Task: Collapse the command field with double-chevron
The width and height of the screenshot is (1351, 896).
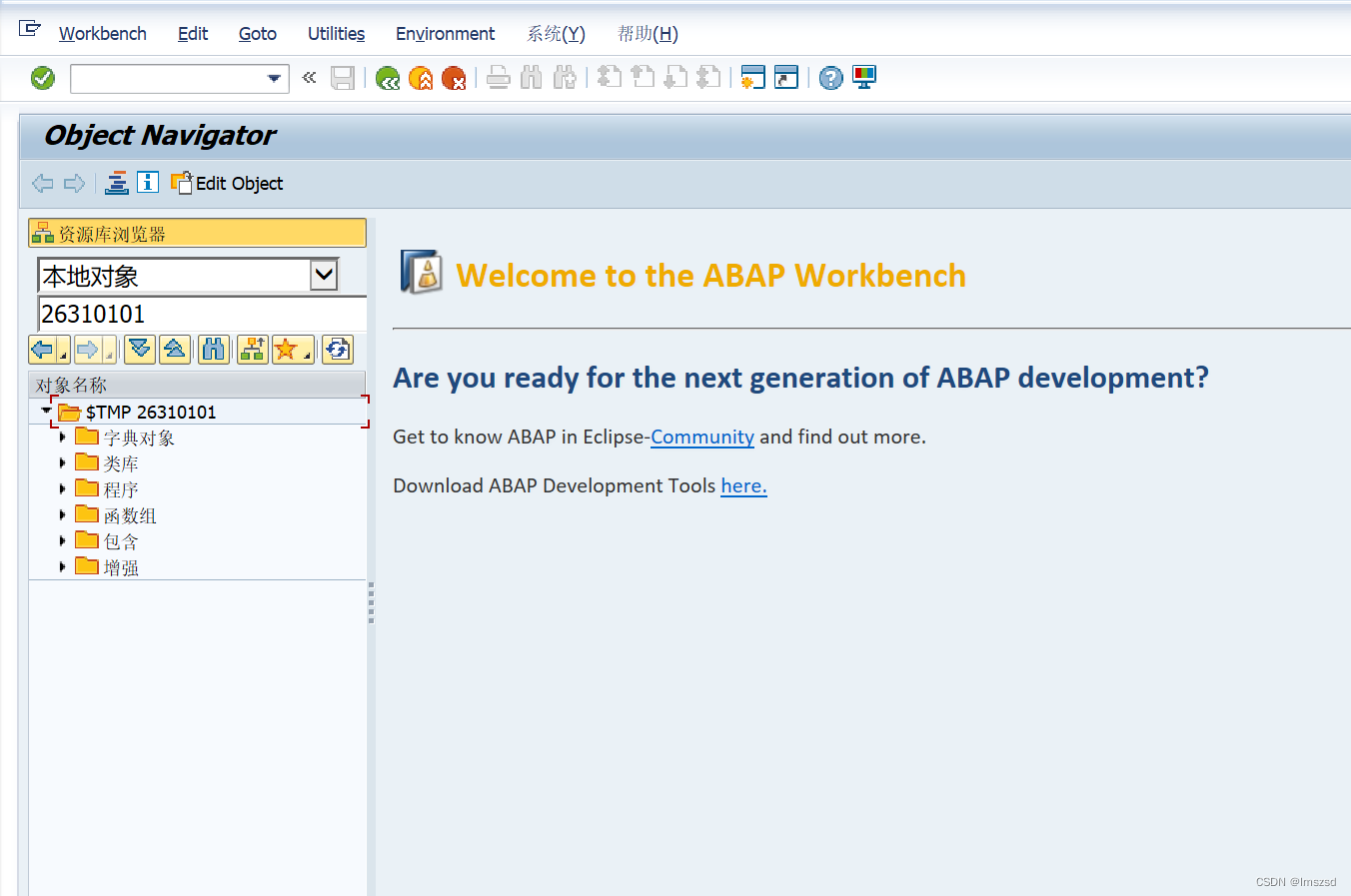Action: coord(310,78)
